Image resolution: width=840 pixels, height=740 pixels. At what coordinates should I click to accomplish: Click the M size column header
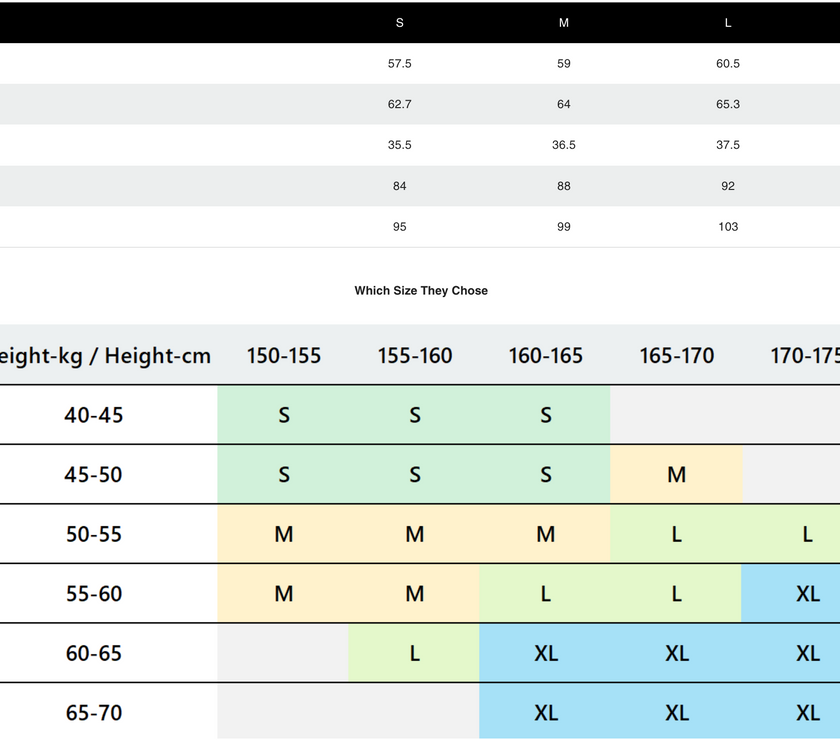(x=563, y=23)
